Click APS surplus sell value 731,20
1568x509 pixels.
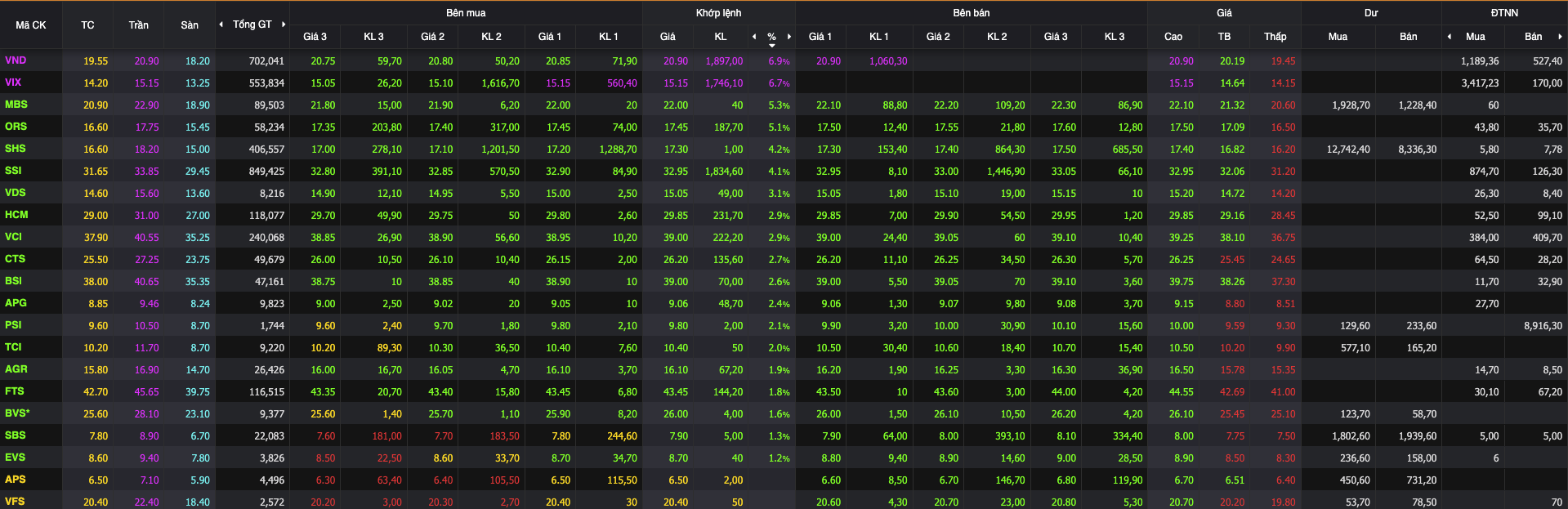pos(1421,480)
